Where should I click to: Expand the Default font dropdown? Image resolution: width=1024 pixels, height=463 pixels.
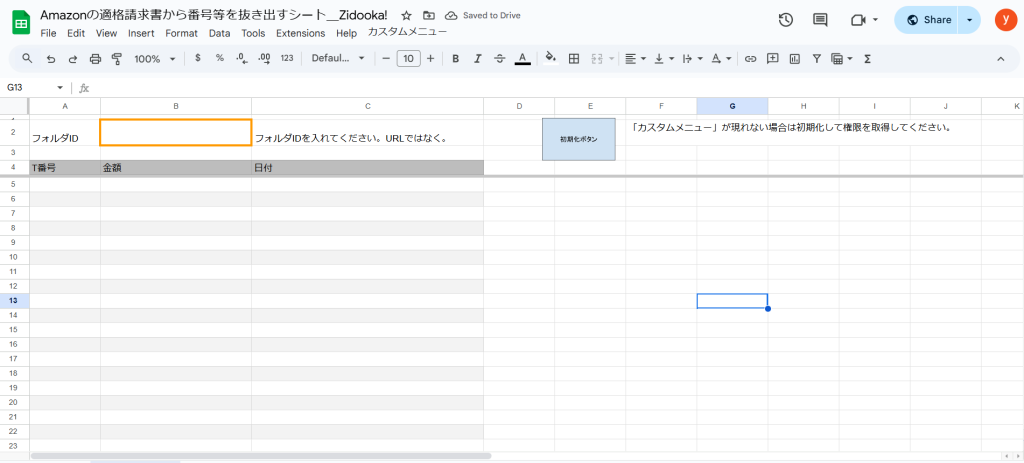338,59
